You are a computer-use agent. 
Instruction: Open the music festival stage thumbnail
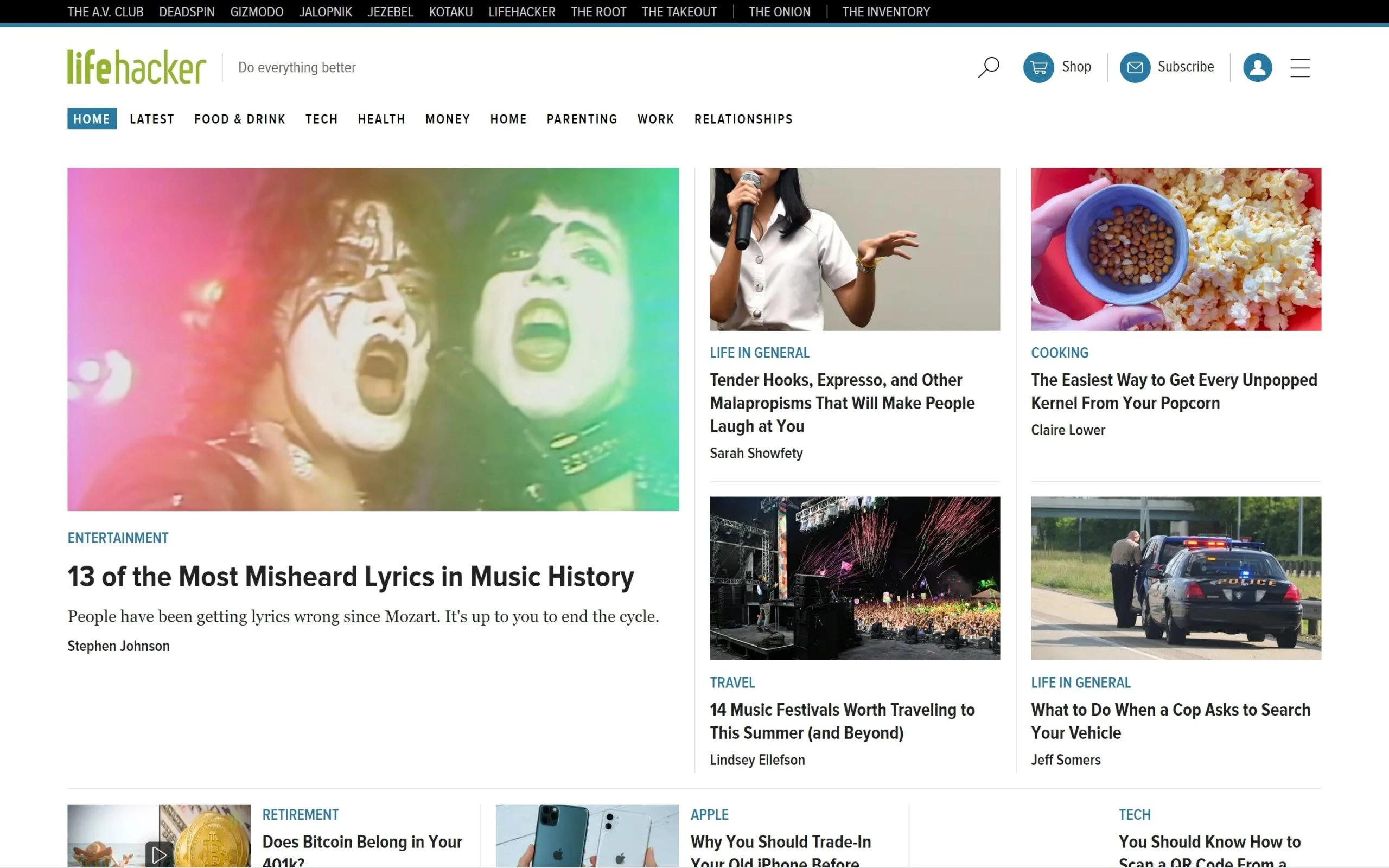[x=855, y=578]
